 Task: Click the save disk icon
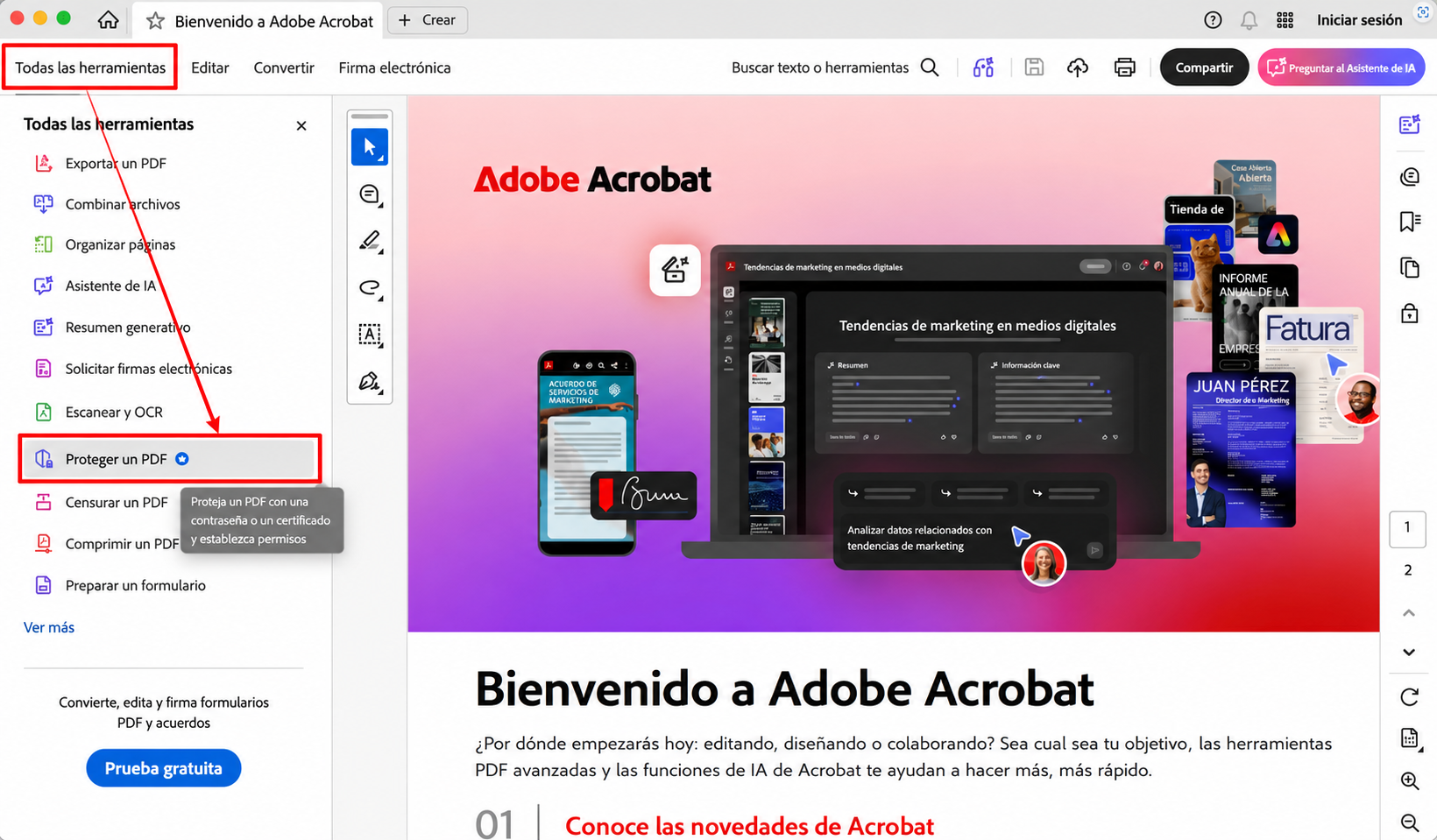click(1034, 67)
